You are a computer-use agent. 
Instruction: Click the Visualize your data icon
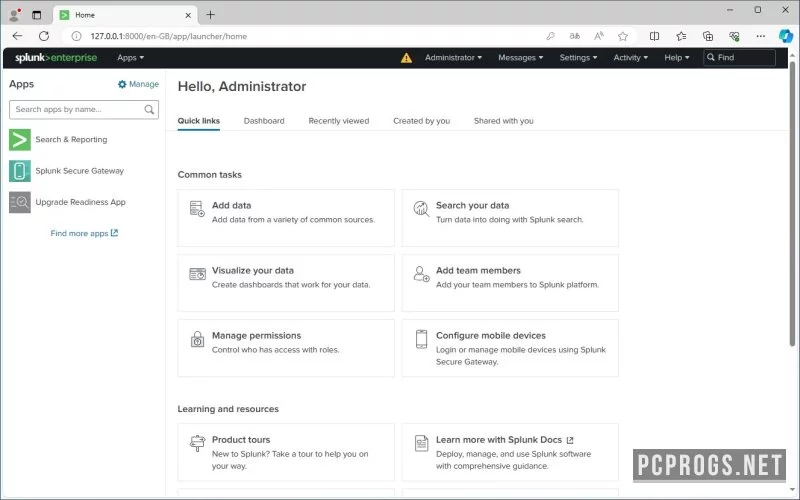click(x=197, y=273)
